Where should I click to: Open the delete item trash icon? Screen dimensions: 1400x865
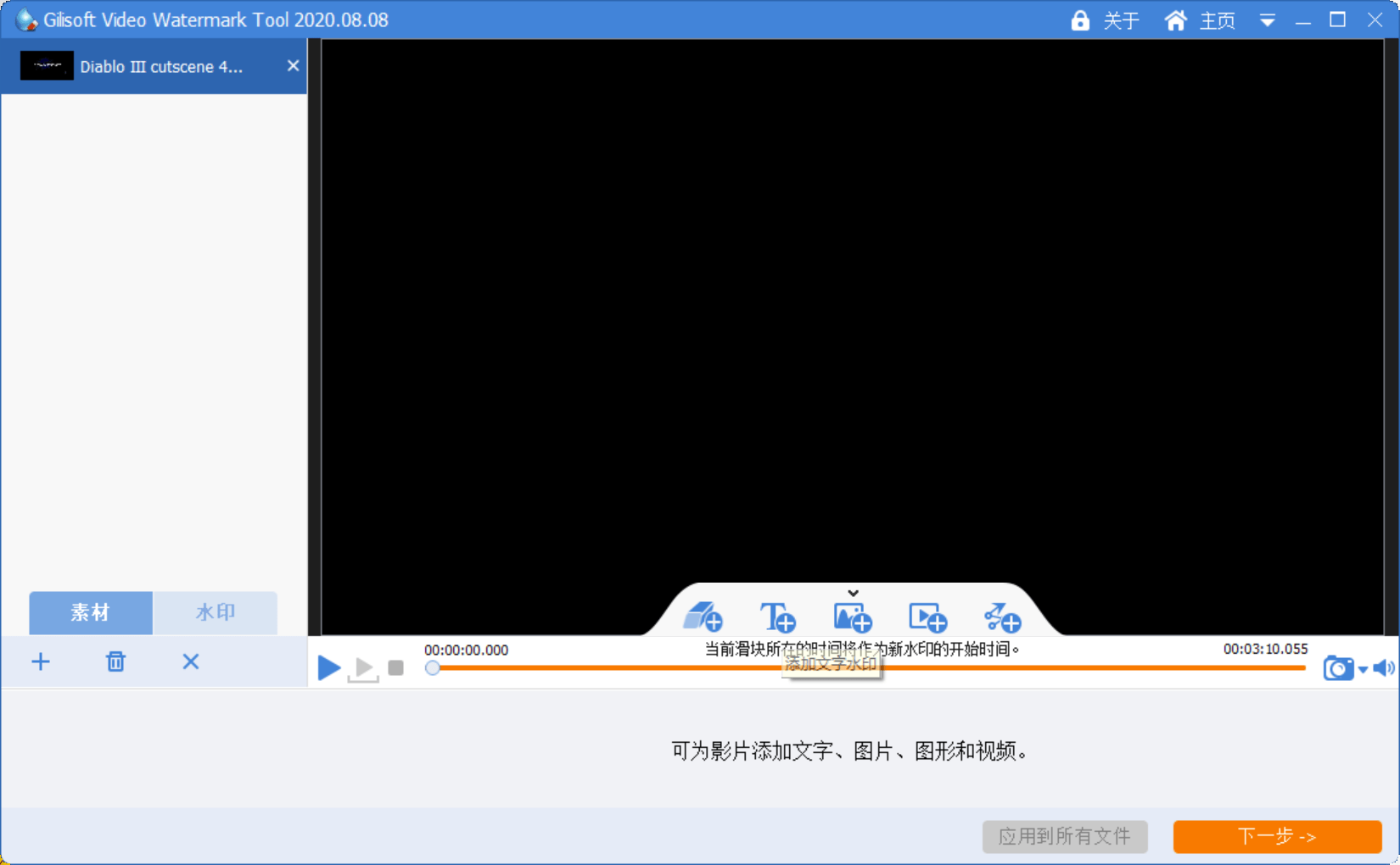coord(116,662)
